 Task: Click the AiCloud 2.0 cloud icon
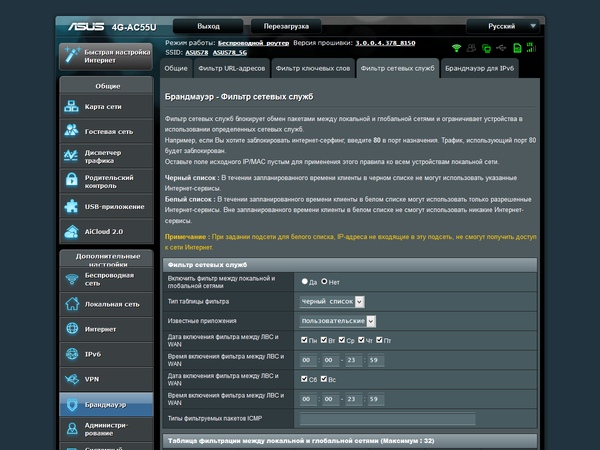pos(72,232)
